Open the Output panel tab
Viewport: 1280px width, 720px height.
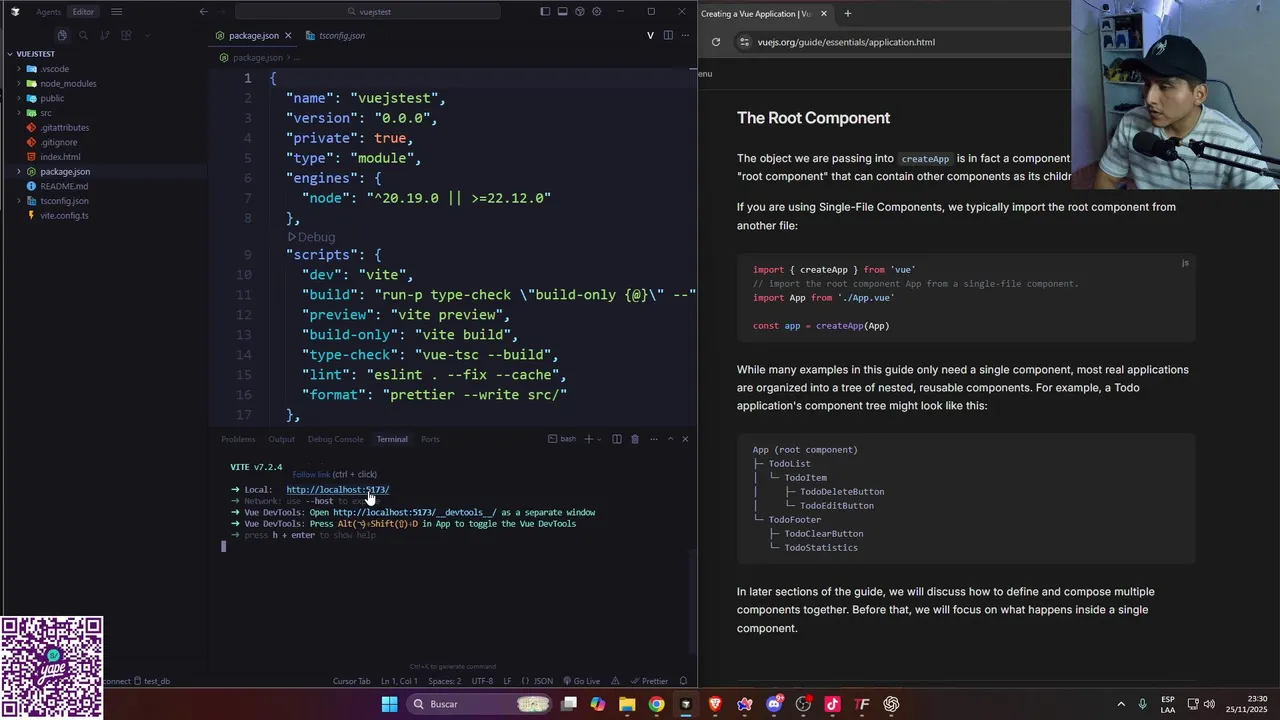click(281, 439)
